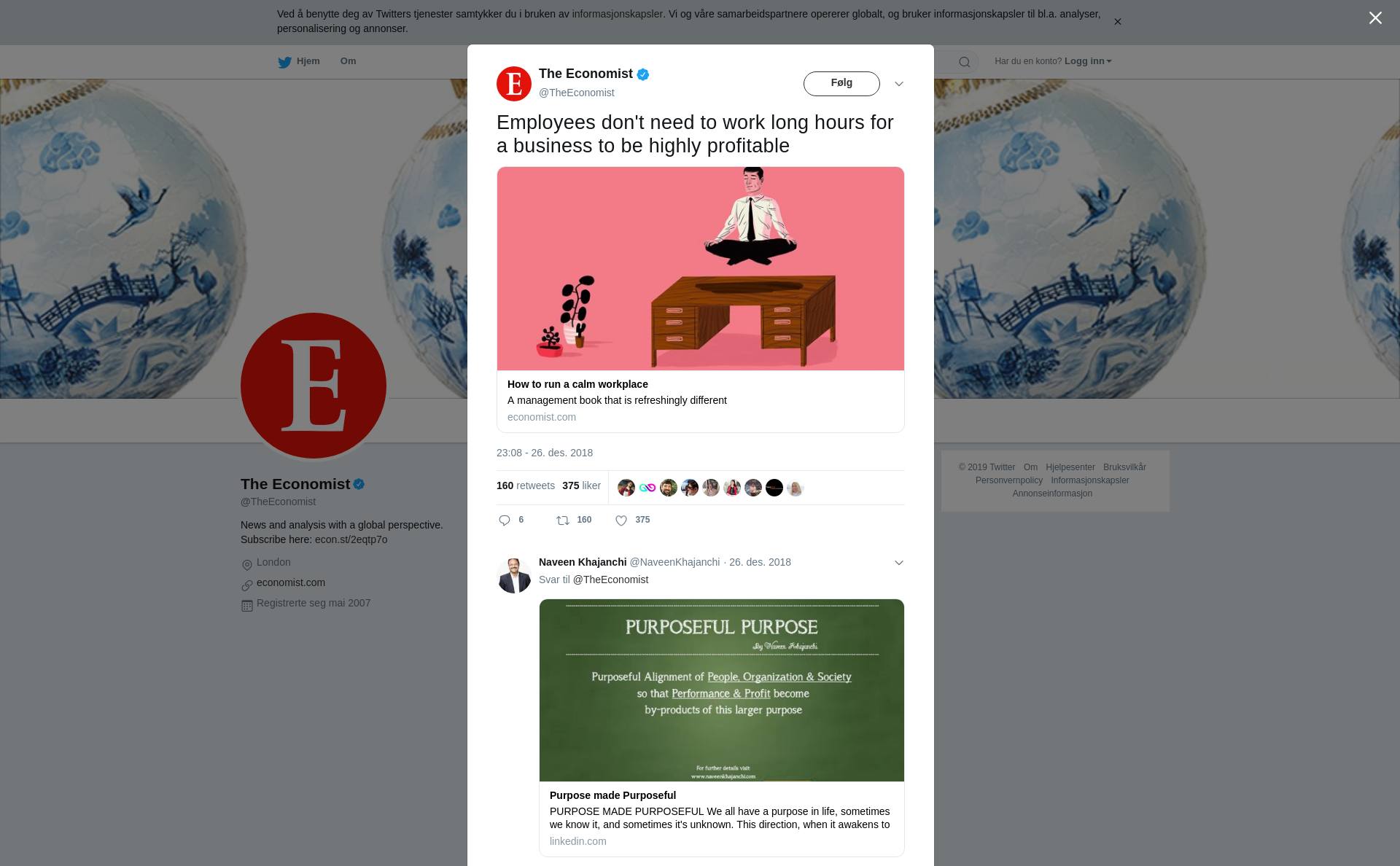Click the Twitter bird Hjem icon
Viewport: 1400px width, 866px height.
[284, 62]
